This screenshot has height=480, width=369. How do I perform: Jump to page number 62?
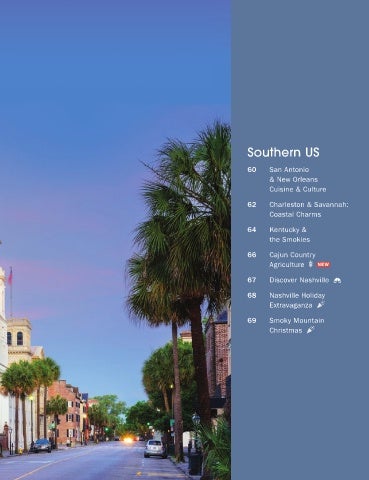click(x=252, y=204)
